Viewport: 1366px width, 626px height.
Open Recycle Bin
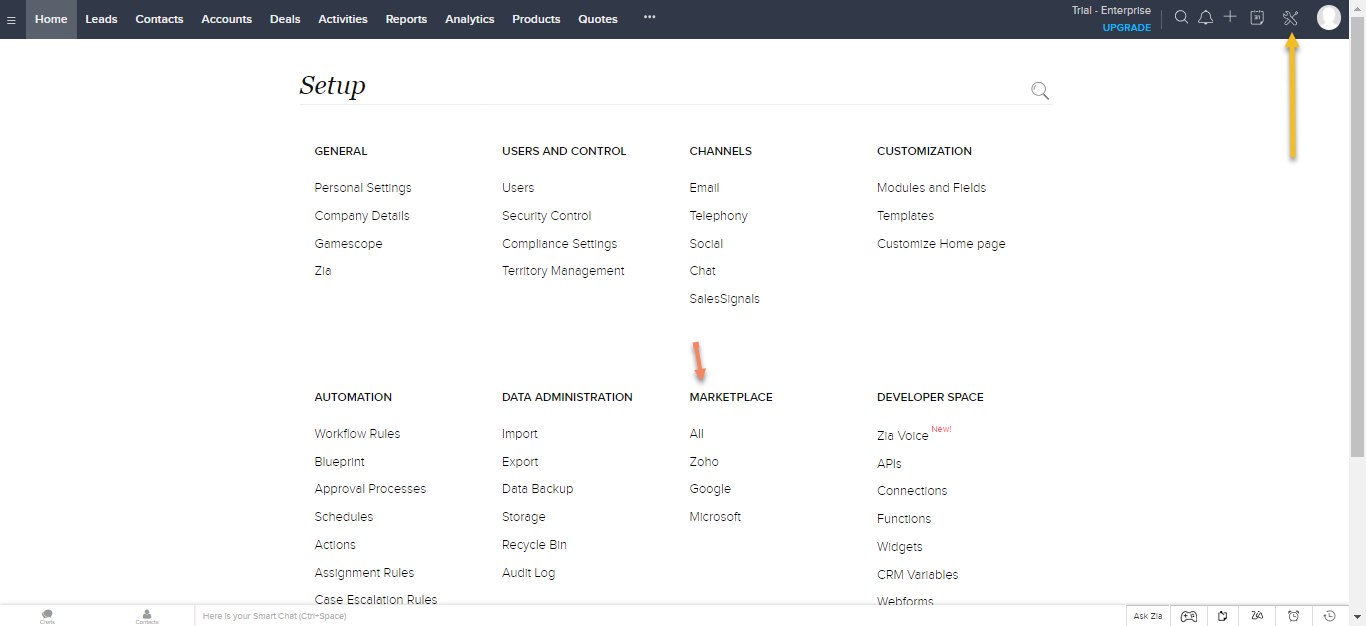(x=534, y=545)
